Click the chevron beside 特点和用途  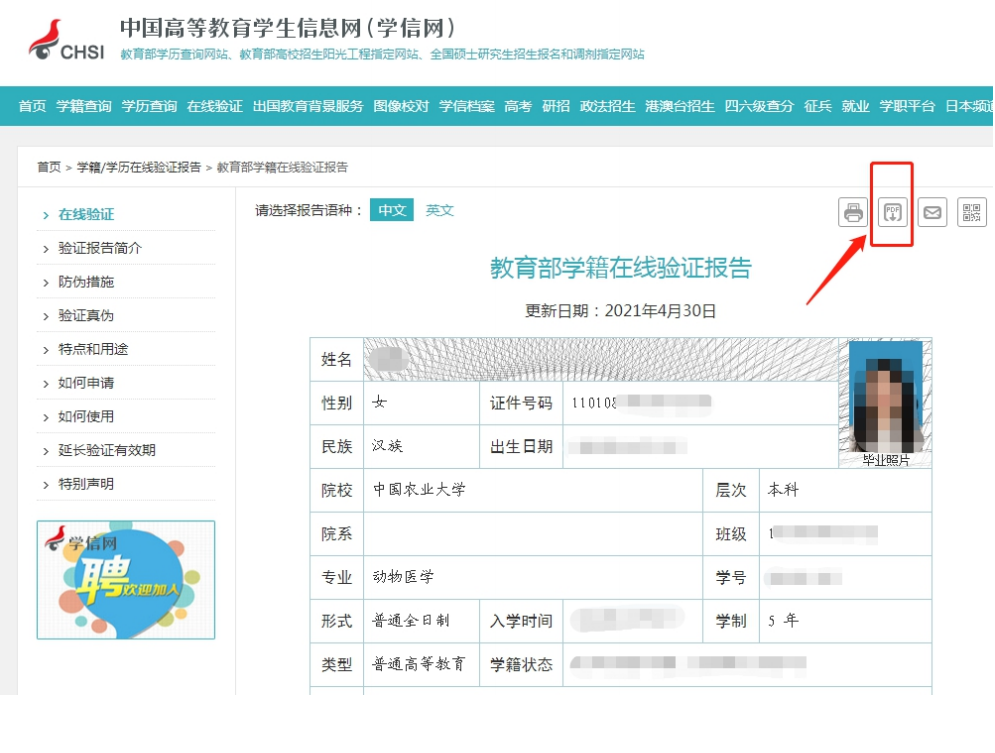tap(46, 350)
